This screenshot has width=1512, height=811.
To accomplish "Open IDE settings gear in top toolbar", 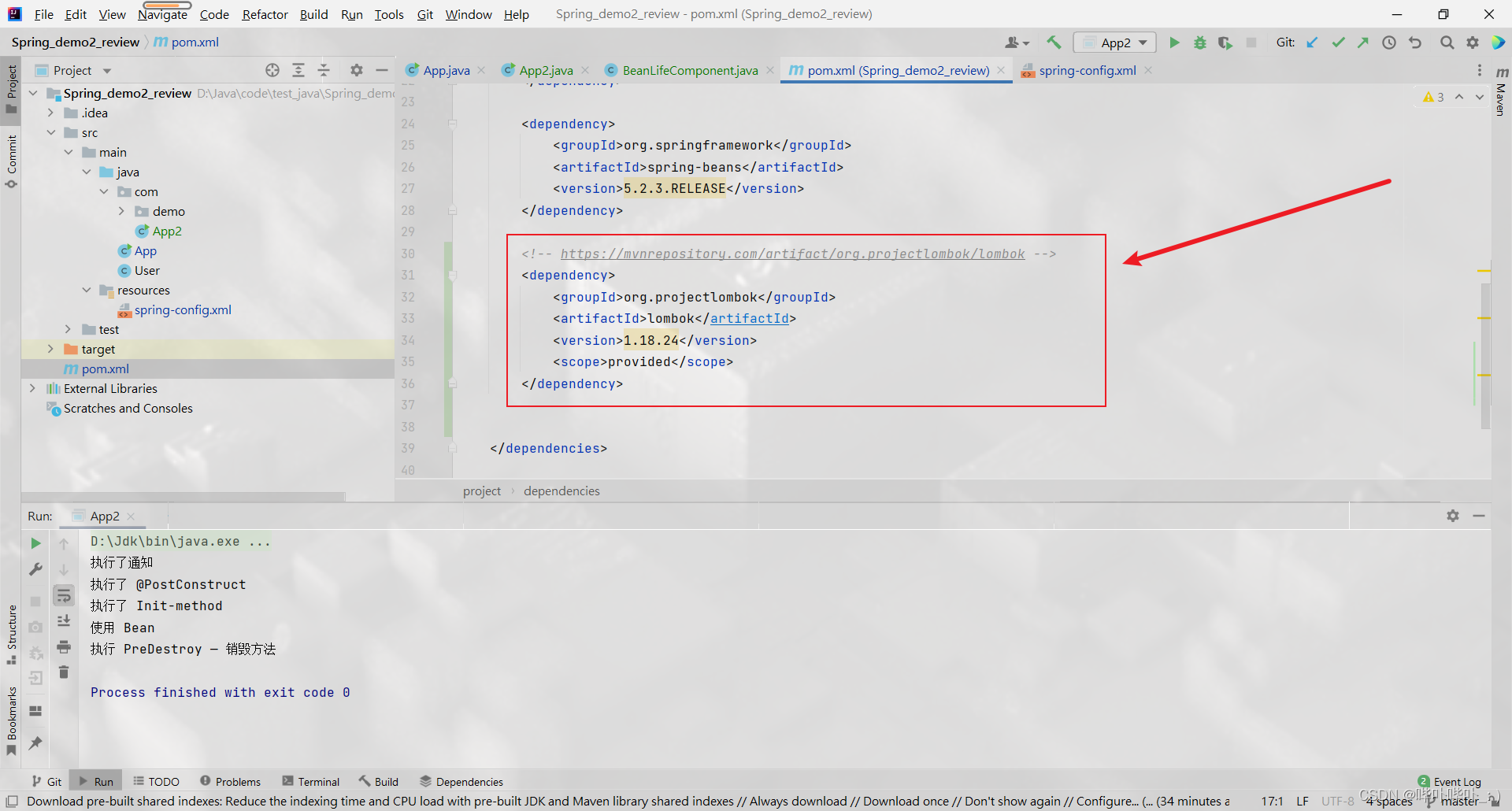I will [1473, 43].
